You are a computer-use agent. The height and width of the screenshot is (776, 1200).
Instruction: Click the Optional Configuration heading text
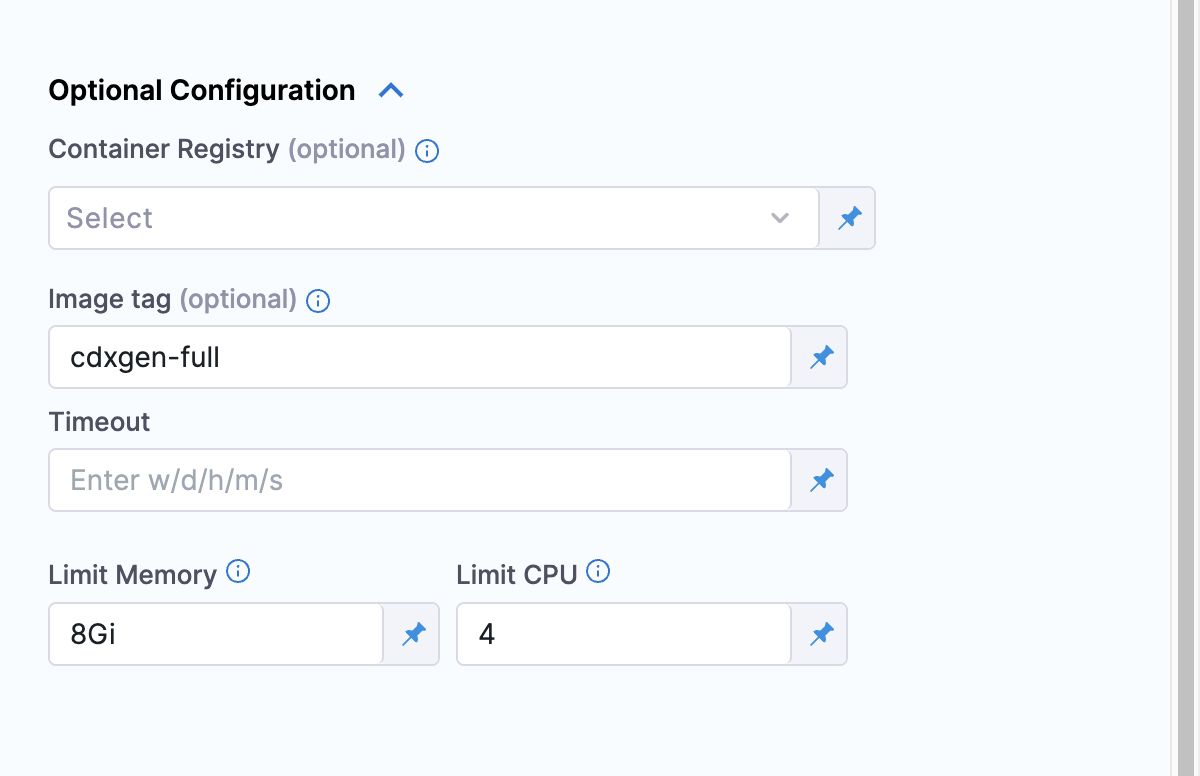point(201,91)
